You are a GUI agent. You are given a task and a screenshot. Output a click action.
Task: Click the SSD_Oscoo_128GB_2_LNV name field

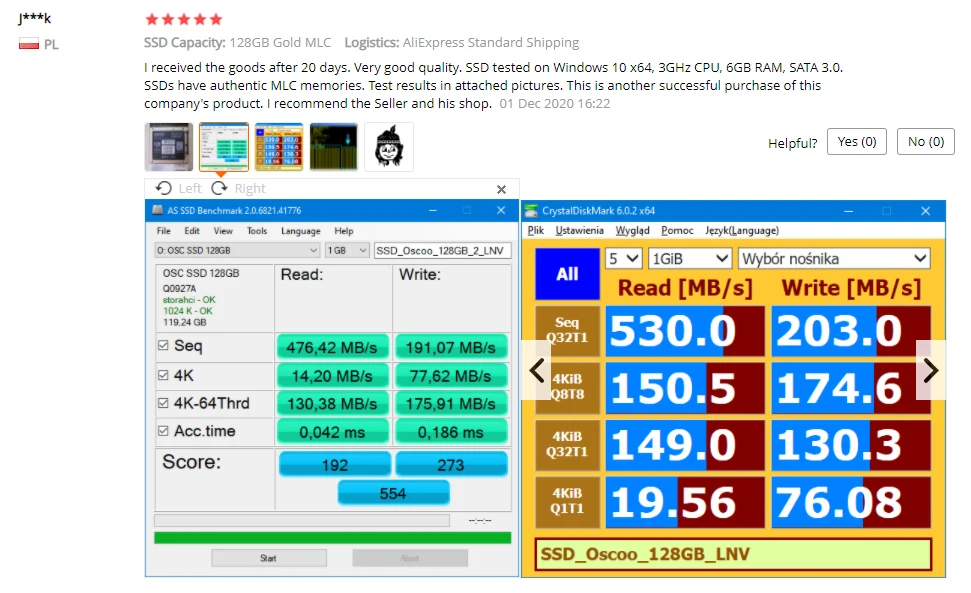pos(443,250)
